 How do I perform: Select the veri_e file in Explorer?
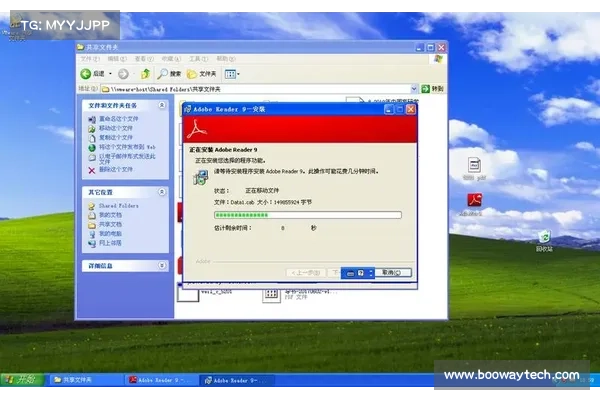(x=205, y=293)
